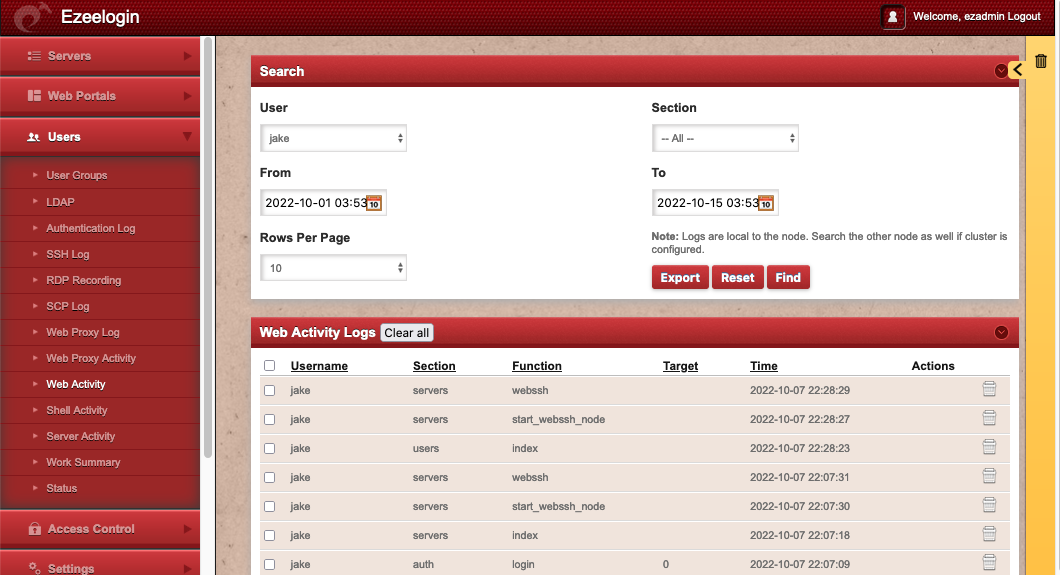This screenshot has height=575, width=1060.
Task: Toggle the select-all checkbox in the table header
Action: coord(270,366)
